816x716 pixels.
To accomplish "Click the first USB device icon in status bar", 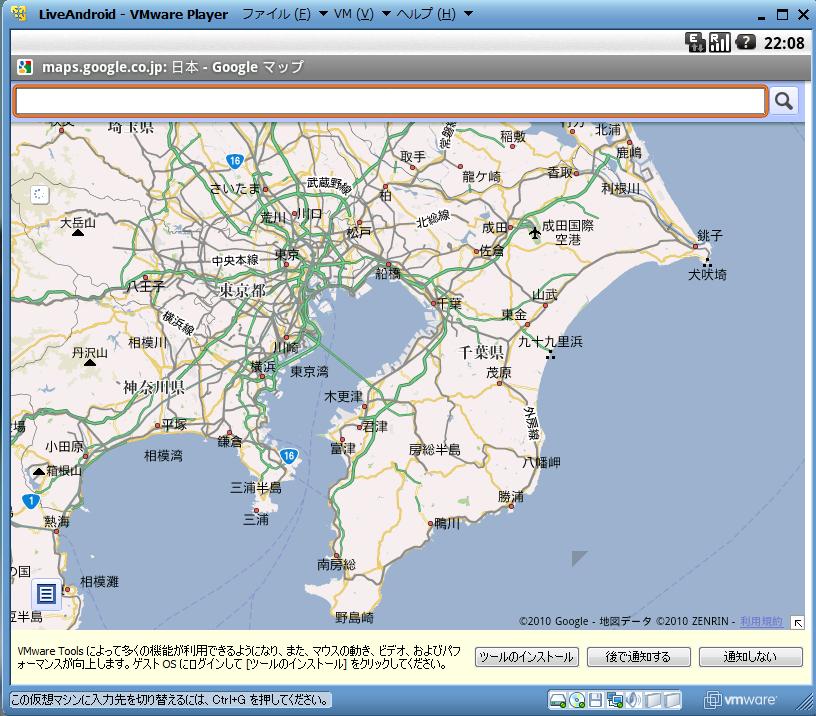I will (x=653, y=700).
